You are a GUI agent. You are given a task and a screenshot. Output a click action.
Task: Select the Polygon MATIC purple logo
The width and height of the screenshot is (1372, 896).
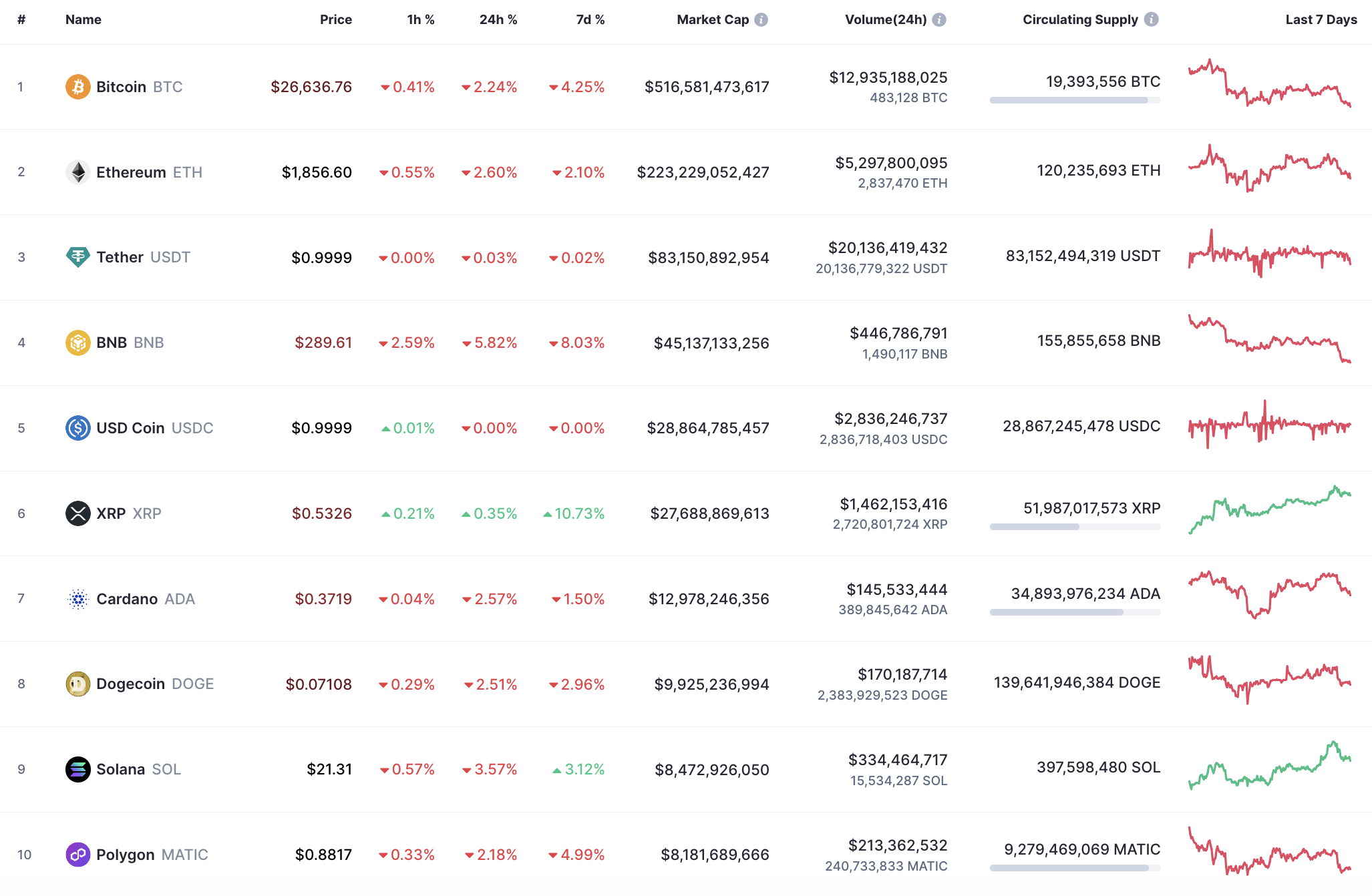78,855
